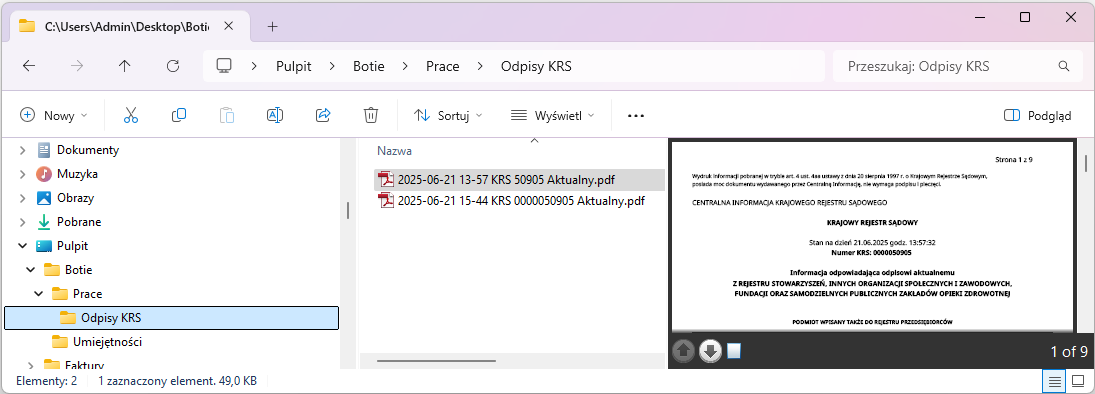
Task: Click the horizontal scrollbar of file list
Action: click(x=436, y=361)
